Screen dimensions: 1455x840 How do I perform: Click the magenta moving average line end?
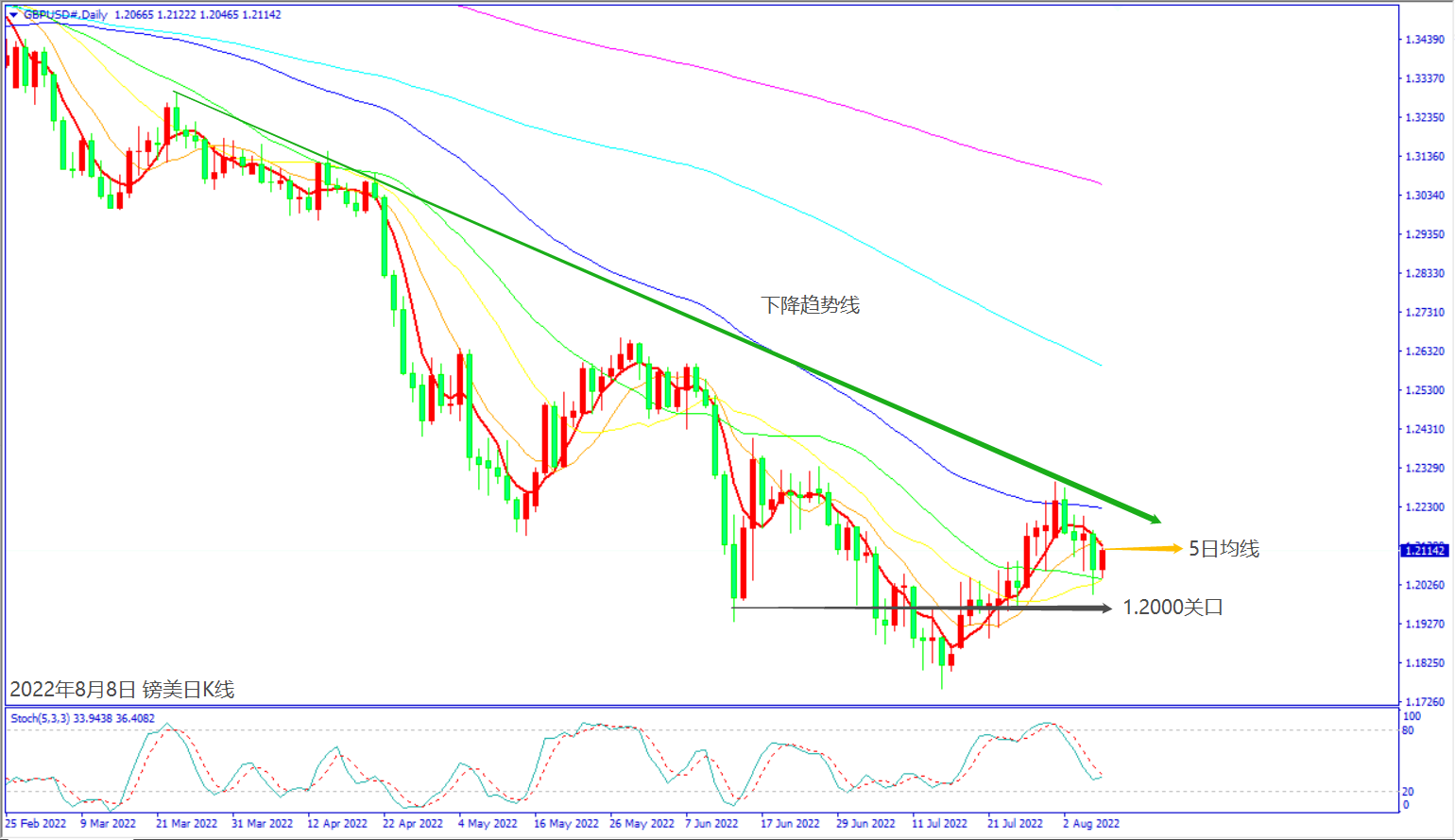pos(1101,183)
